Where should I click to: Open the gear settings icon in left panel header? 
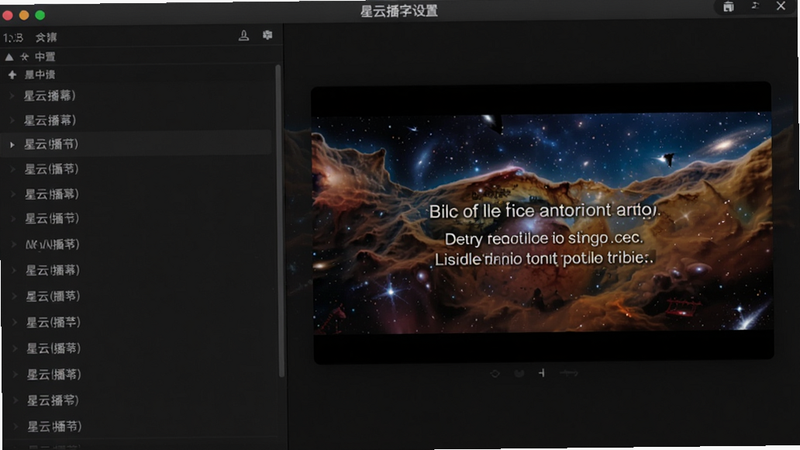tap(267, 35)
